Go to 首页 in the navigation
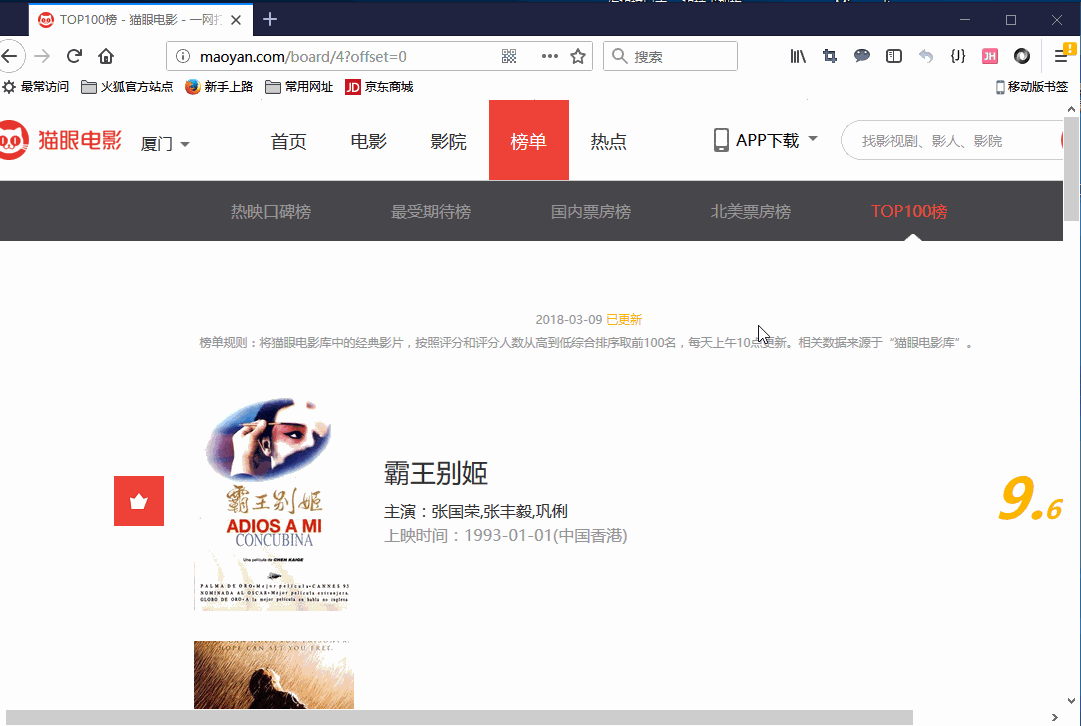Viewport: 1081px width, 726px height. [x=288, y=141]
